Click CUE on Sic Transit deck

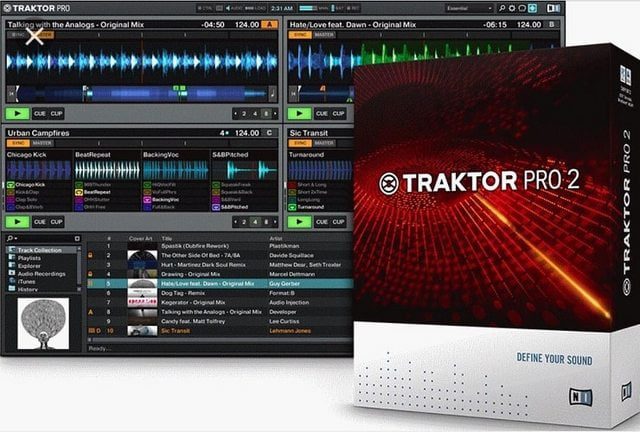322,222
